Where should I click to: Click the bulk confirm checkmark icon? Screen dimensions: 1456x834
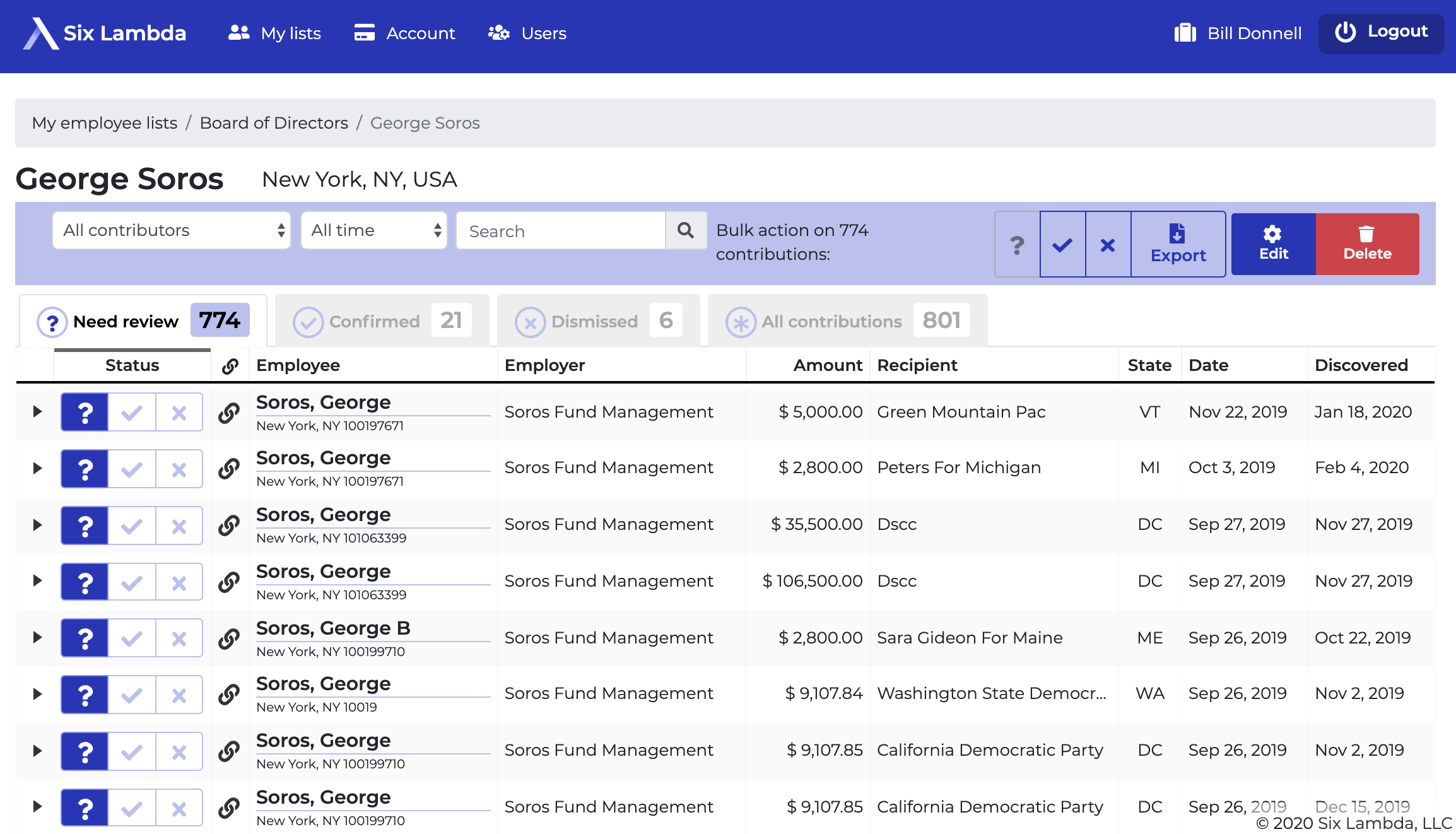[x=1062, y=245]
